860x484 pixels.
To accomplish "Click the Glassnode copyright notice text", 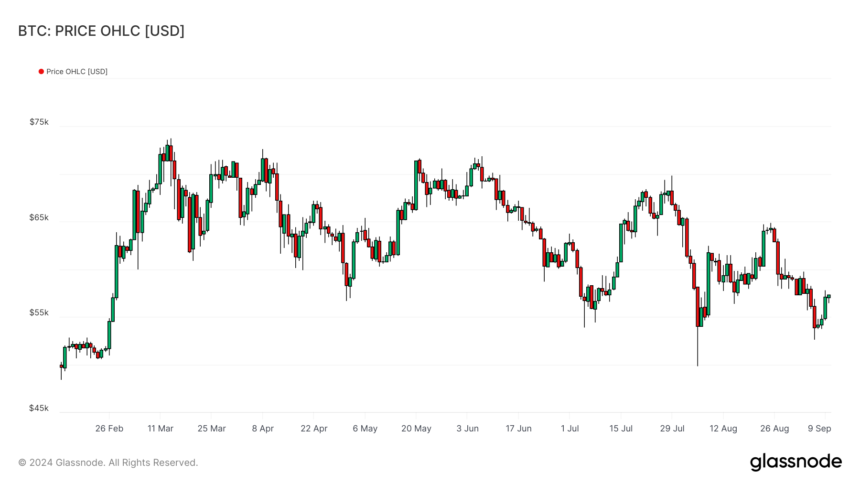I will coord(108,463).
